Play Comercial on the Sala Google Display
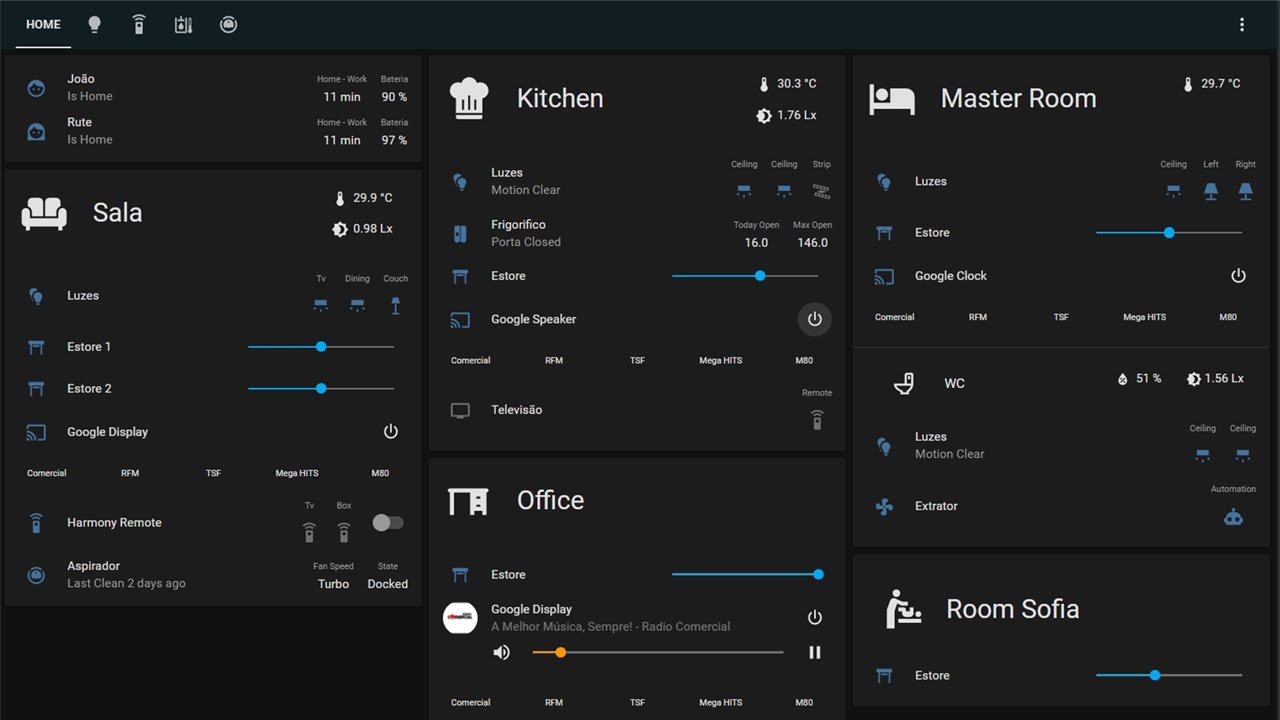Screen dimensions: 1280x720 pos(47,473)
